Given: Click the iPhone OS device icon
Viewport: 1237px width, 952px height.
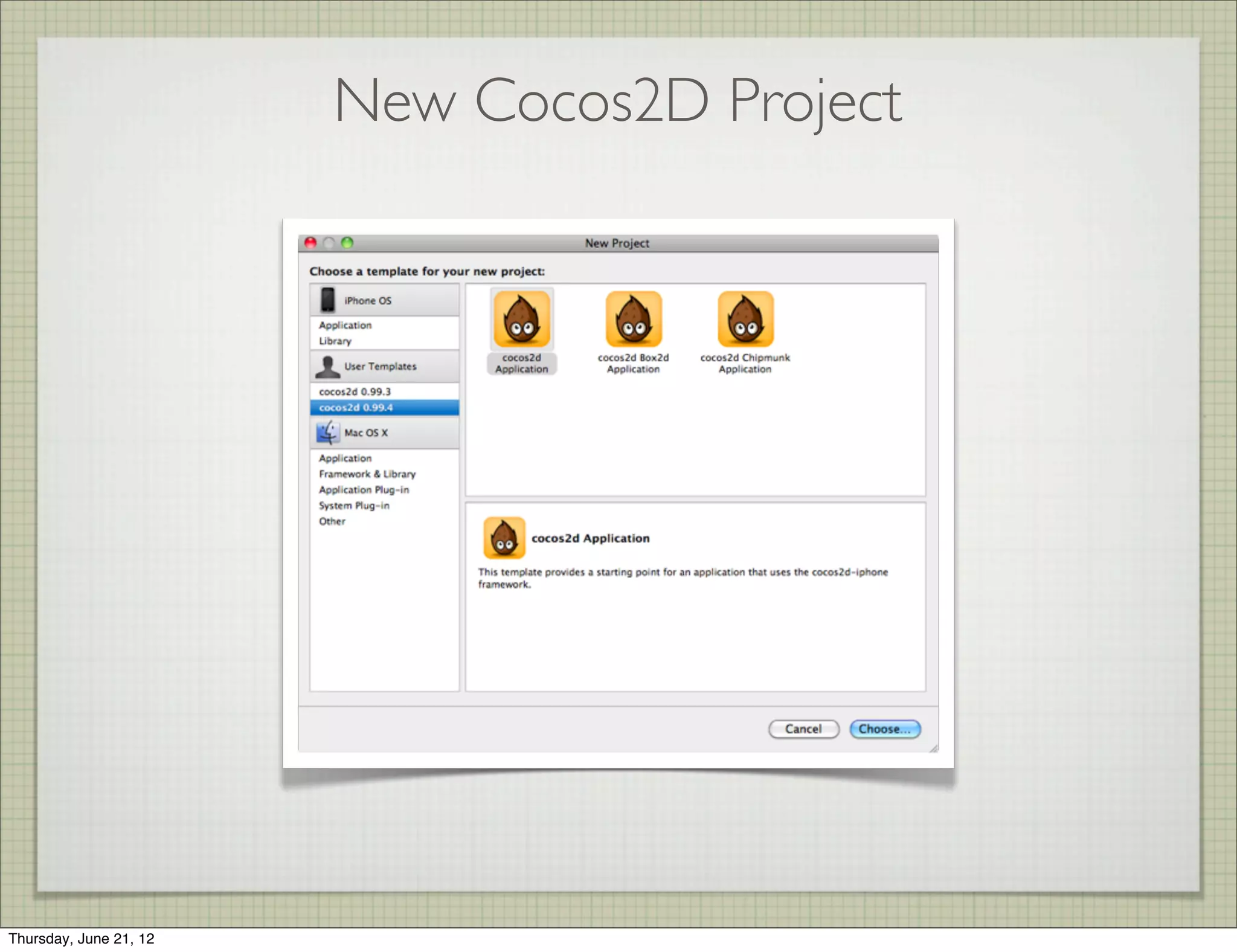Looking at the screenshot, I should pyautogui.click(x=327, y=300).
